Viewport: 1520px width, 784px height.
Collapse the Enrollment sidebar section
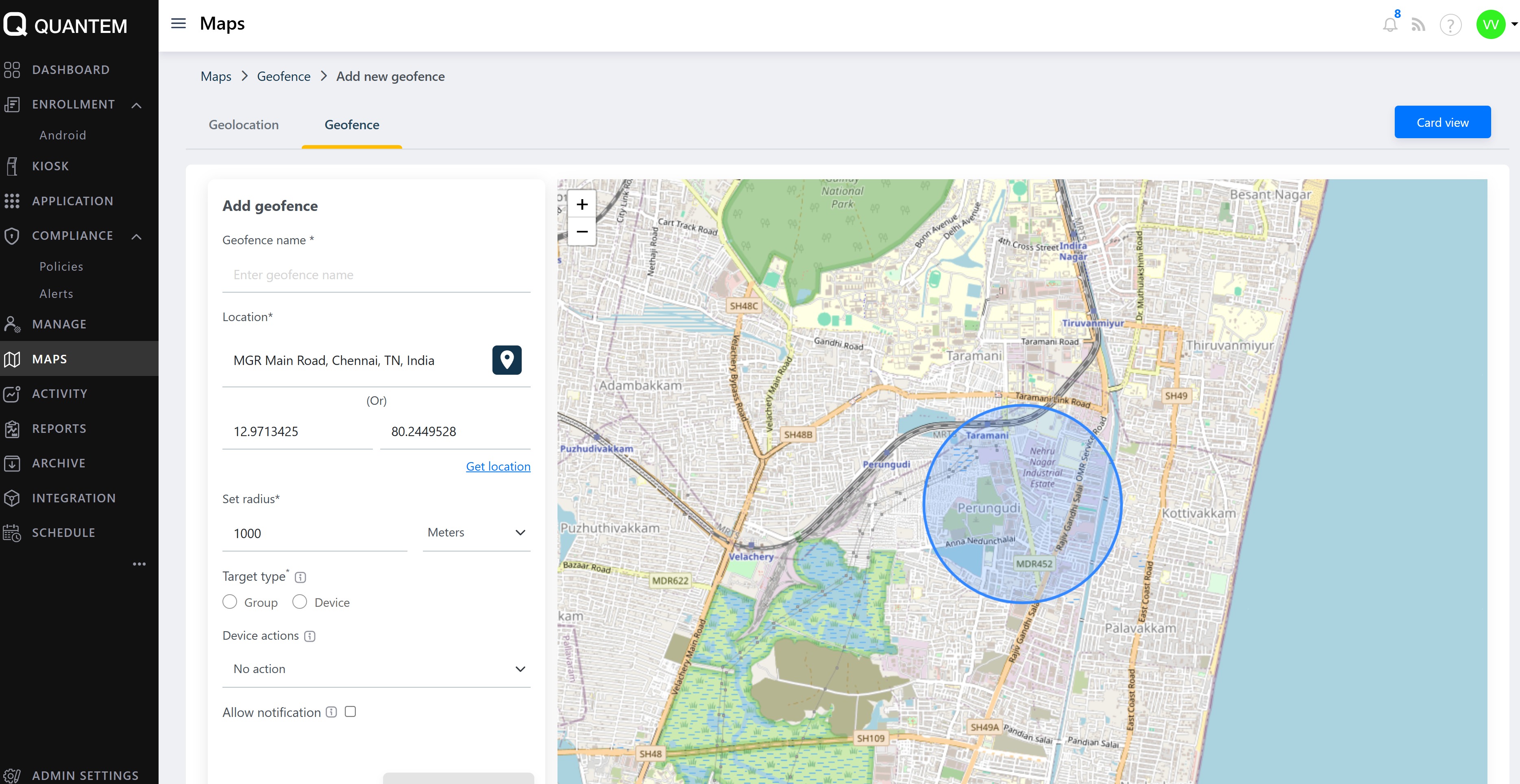coord(137,105)
